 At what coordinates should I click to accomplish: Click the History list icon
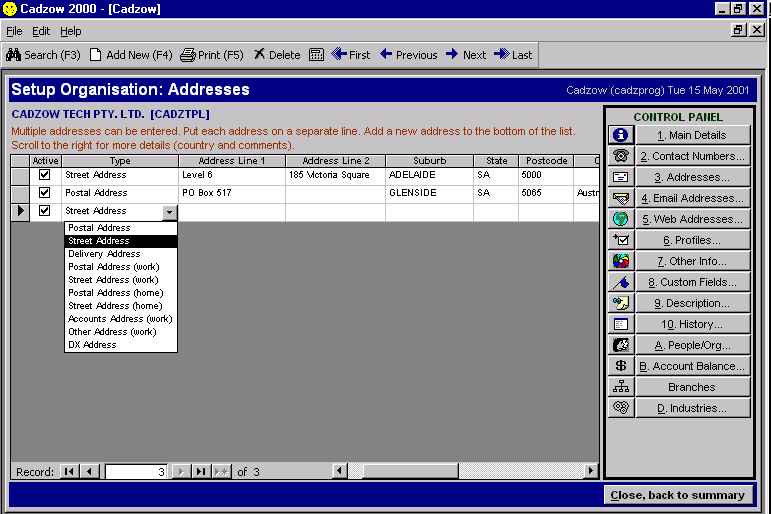pyautogui.click(x=621, y=324)
